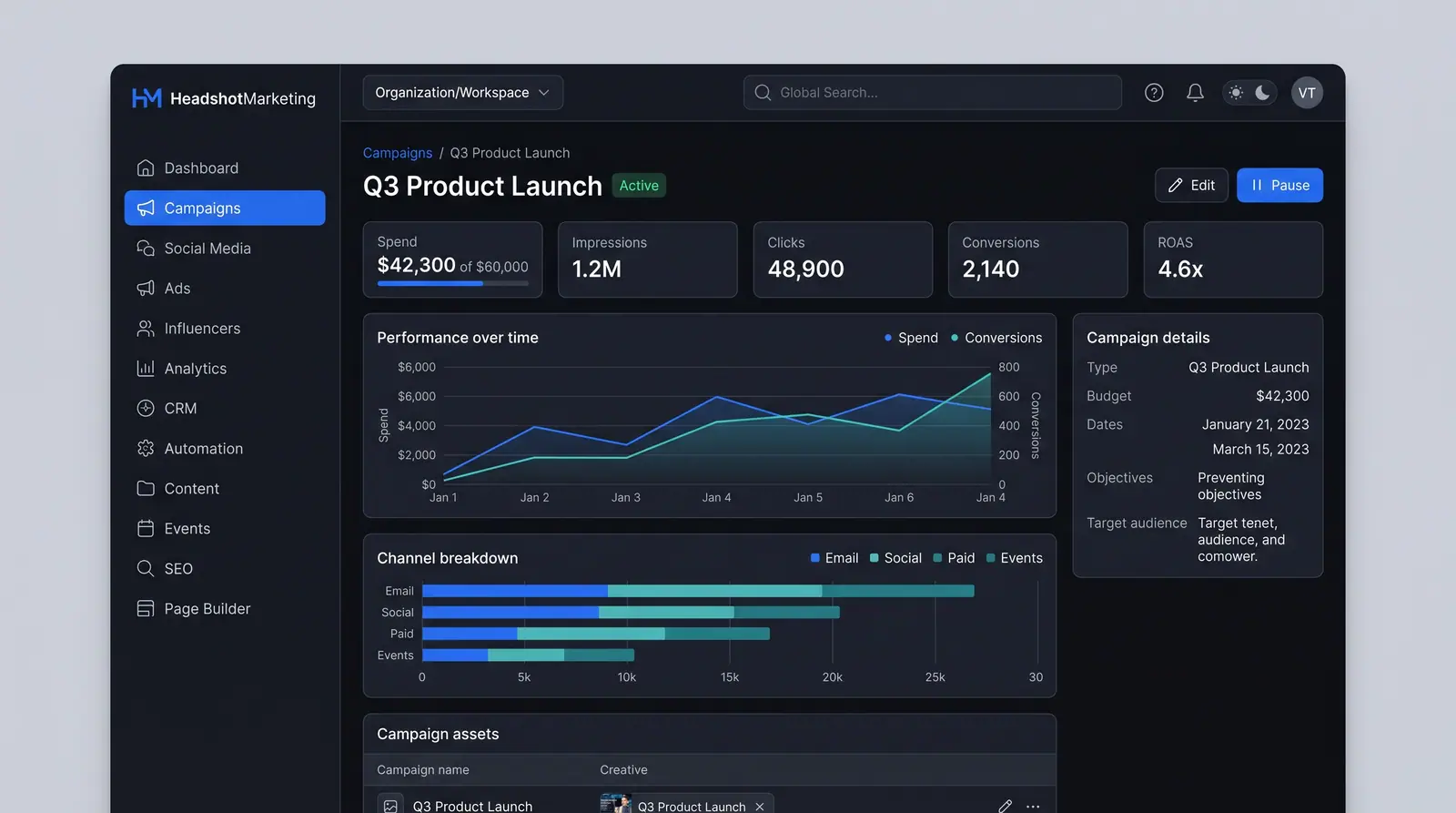Click the Social Media chat bubbles icon
This screenshot has height=813, width=1456.
[146, 248]
